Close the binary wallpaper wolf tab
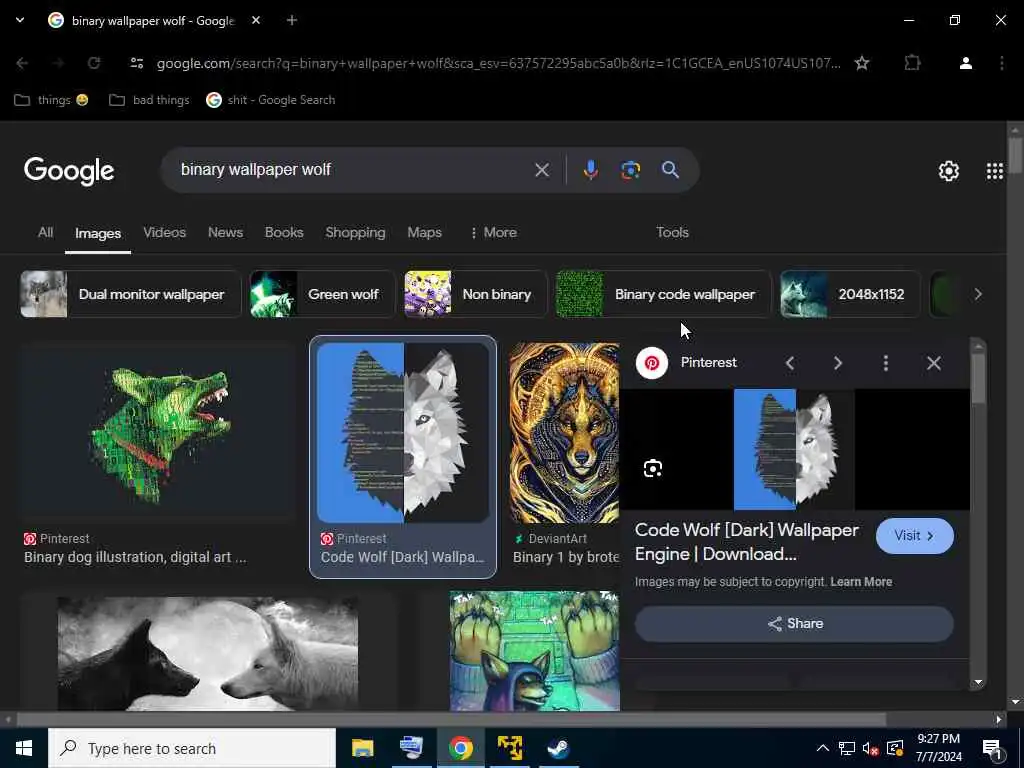 pyautogui.click(x=256, y=20)
